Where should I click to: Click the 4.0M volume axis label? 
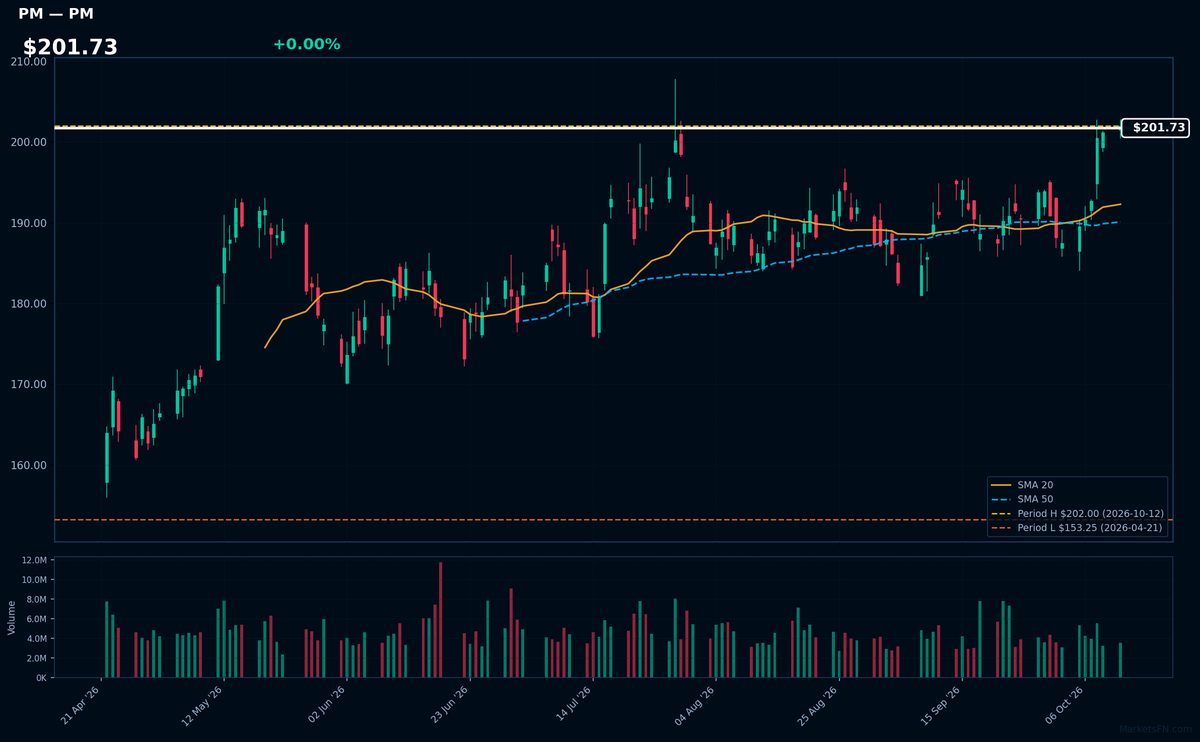(x=36, y=638)
